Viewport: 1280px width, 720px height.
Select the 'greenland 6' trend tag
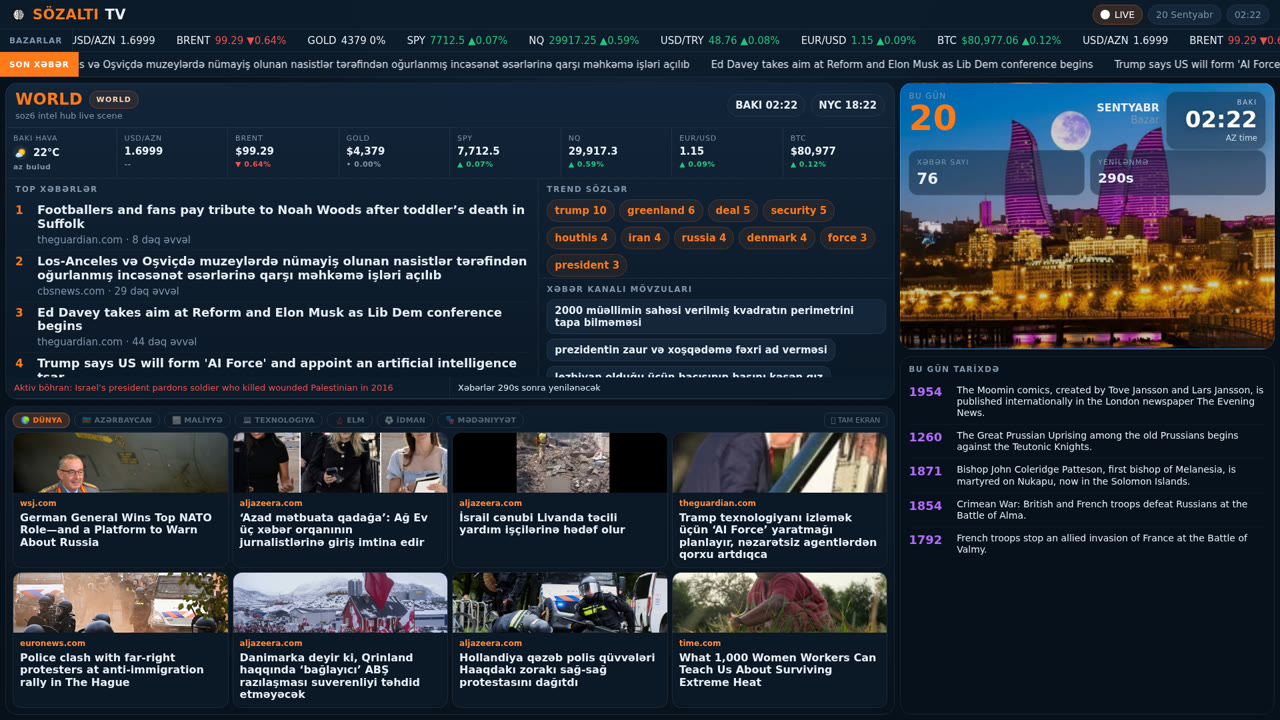click(x=660, y=210)
